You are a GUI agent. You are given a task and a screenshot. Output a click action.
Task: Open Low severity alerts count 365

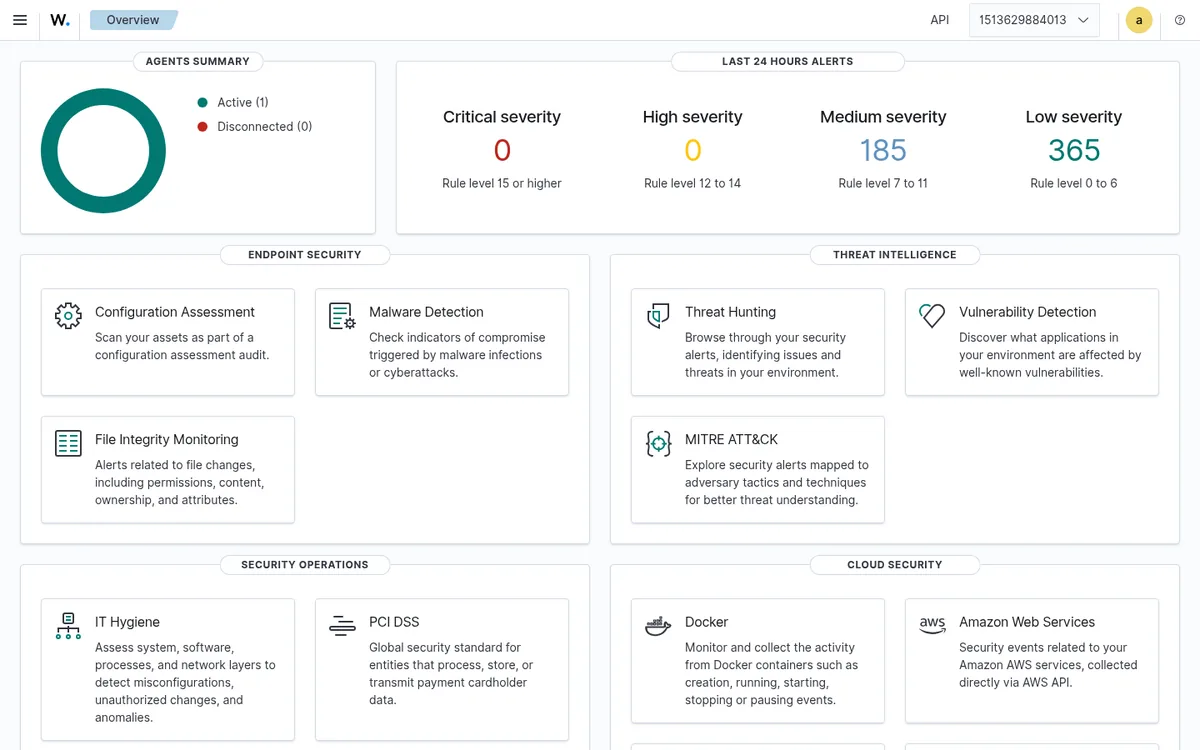[1074, 150]
